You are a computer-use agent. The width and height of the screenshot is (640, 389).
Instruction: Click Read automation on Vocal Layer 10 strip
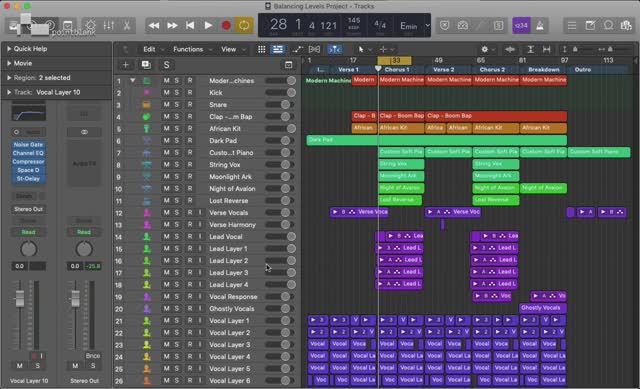(28, 232)
